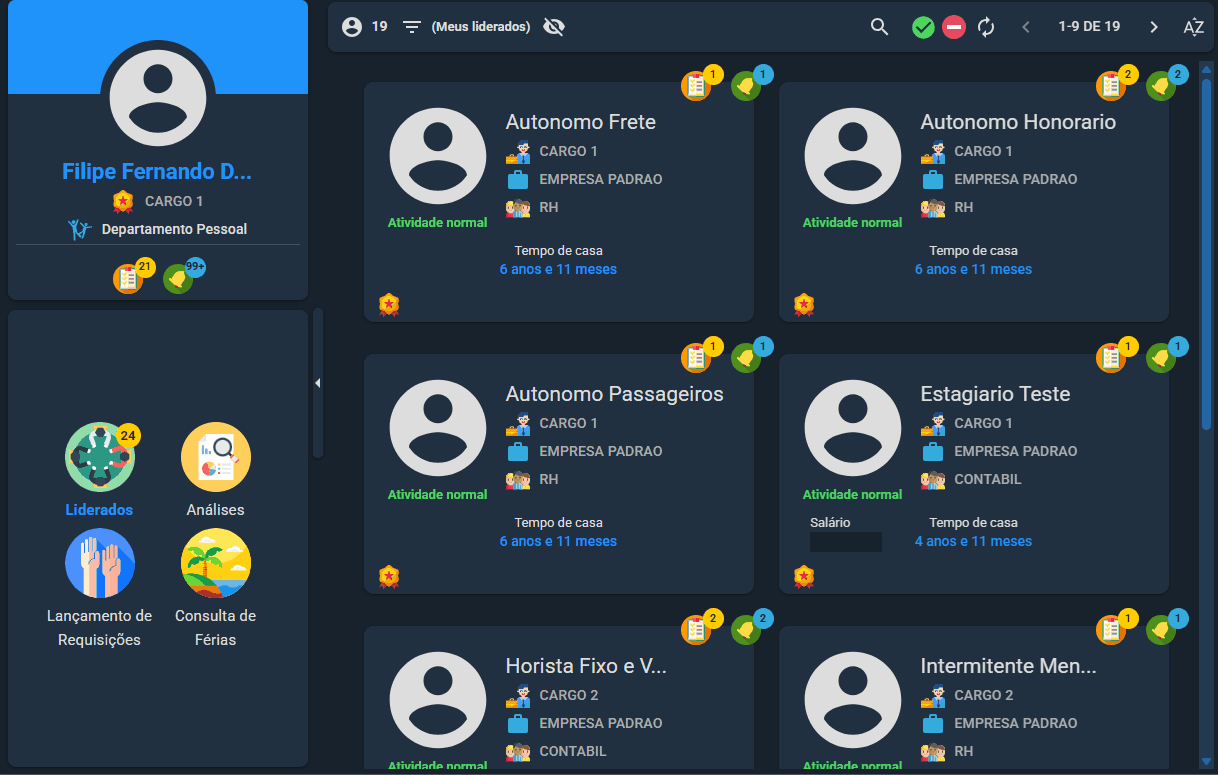Screen dimensions: 1218x775
Task: Click Estagiario Teste's avatar picture
Action: (853, 428)
